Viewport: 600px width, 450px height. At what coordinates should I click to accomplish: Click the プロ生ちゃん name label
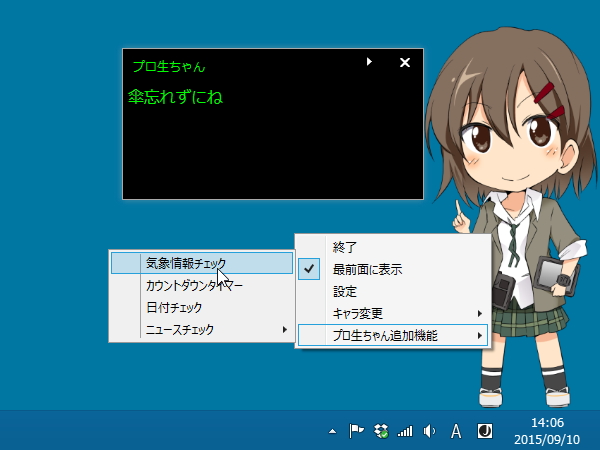169,67
